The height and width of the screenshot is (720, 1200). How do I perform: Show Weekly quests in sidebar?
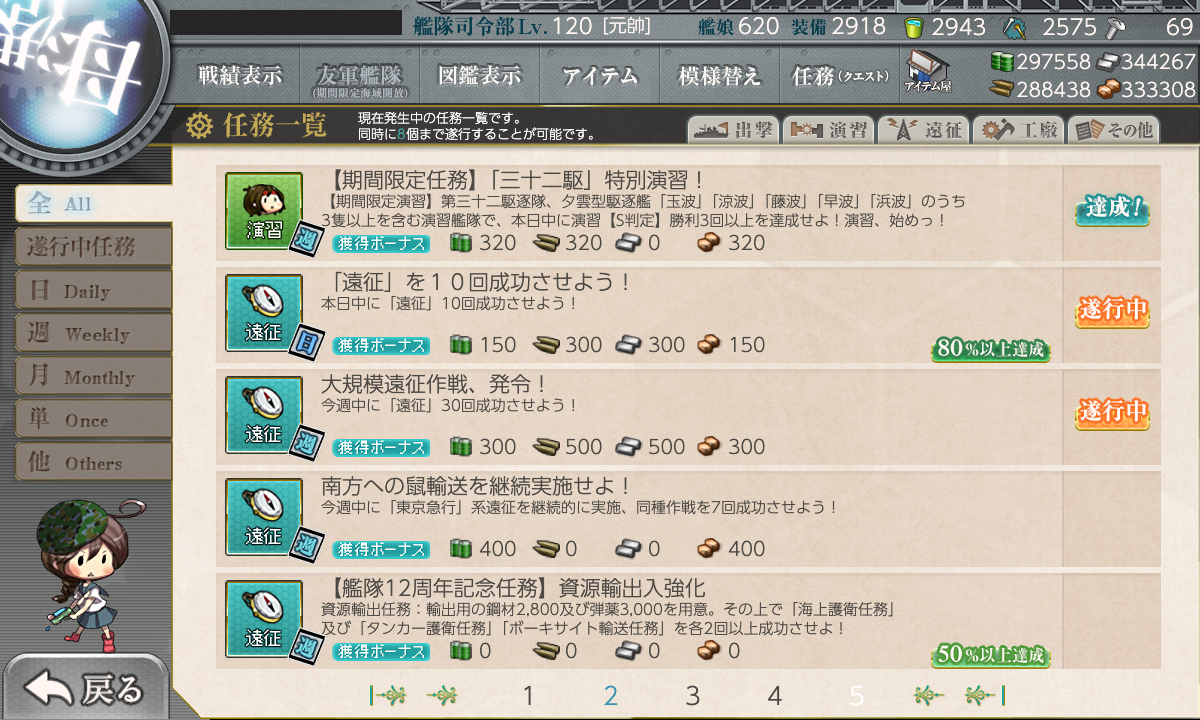click(94, 334)
